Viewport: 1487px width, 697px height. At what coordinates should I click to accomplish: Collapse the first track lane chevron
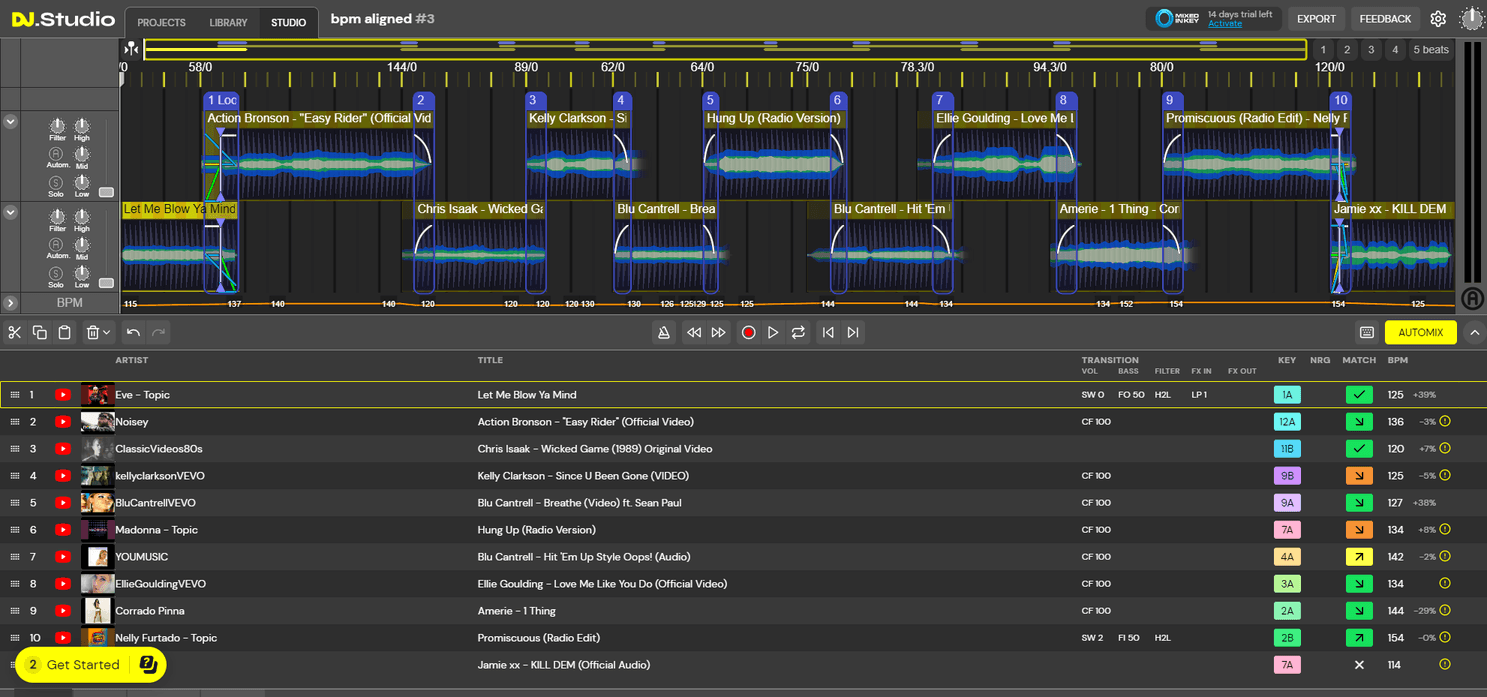pyautogui.click(x=10, y=122)
